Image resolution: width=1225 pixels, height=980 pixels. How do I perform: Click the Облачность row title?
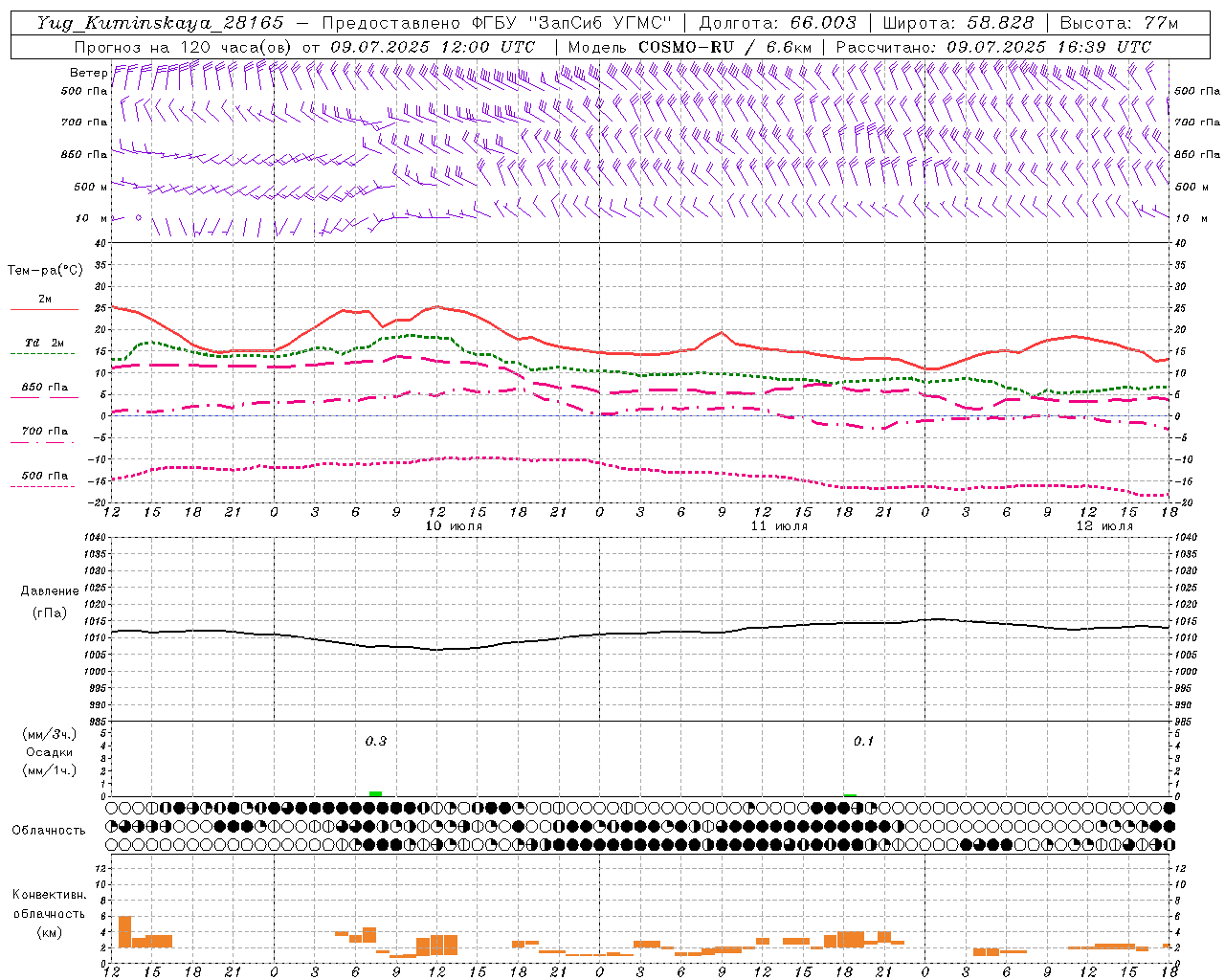coord(49,831)
